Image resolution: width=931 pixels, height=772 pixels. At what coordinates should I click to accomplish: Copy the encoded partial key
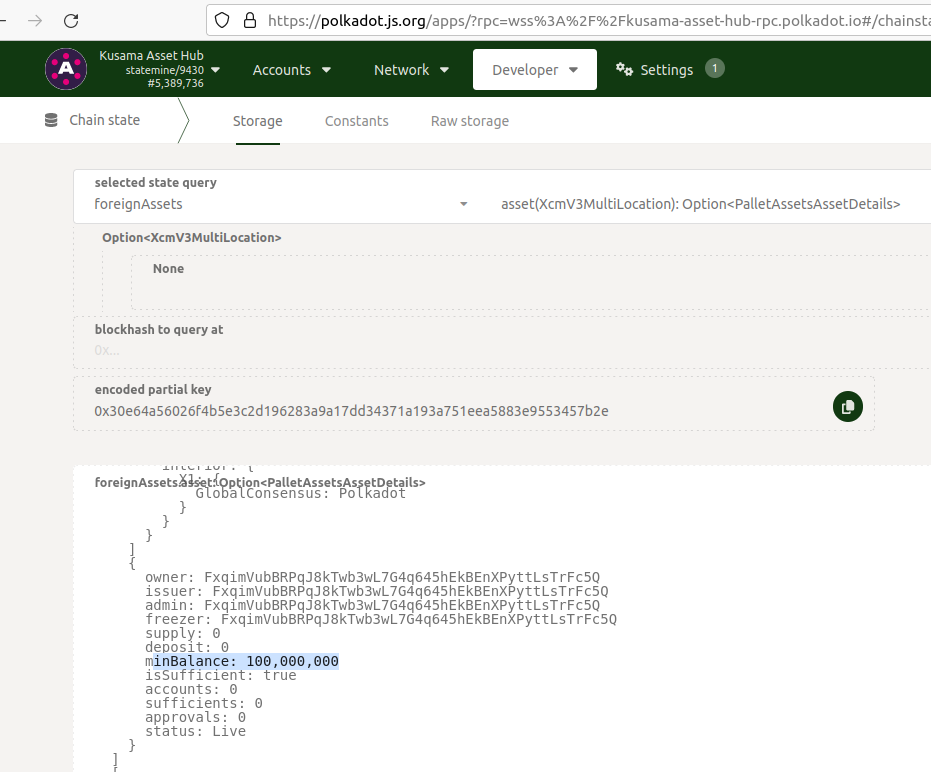pos(847,407)
